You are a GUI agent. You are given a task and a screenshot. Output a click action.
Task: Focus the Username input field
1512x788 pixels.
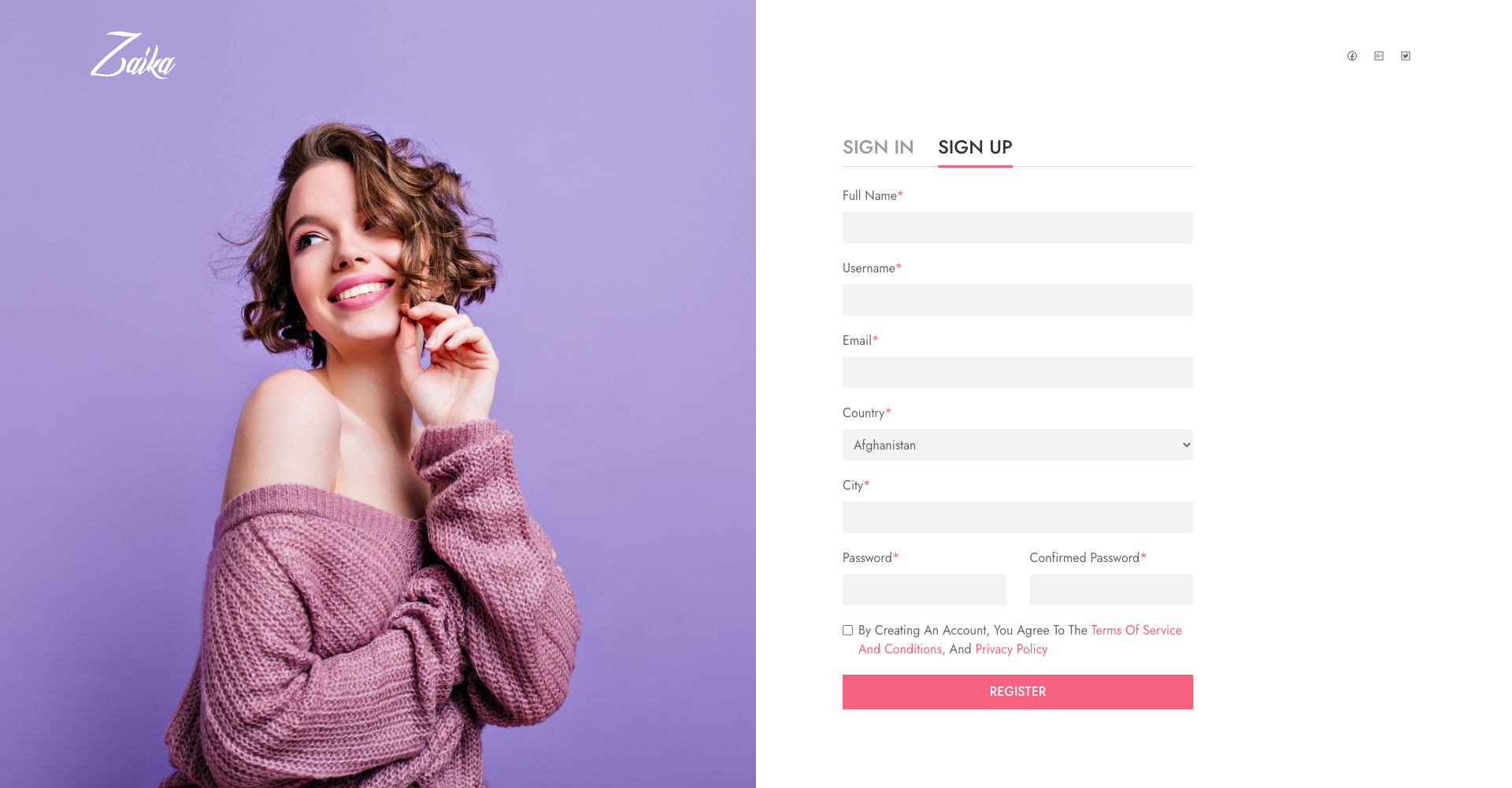[1017, 300]
